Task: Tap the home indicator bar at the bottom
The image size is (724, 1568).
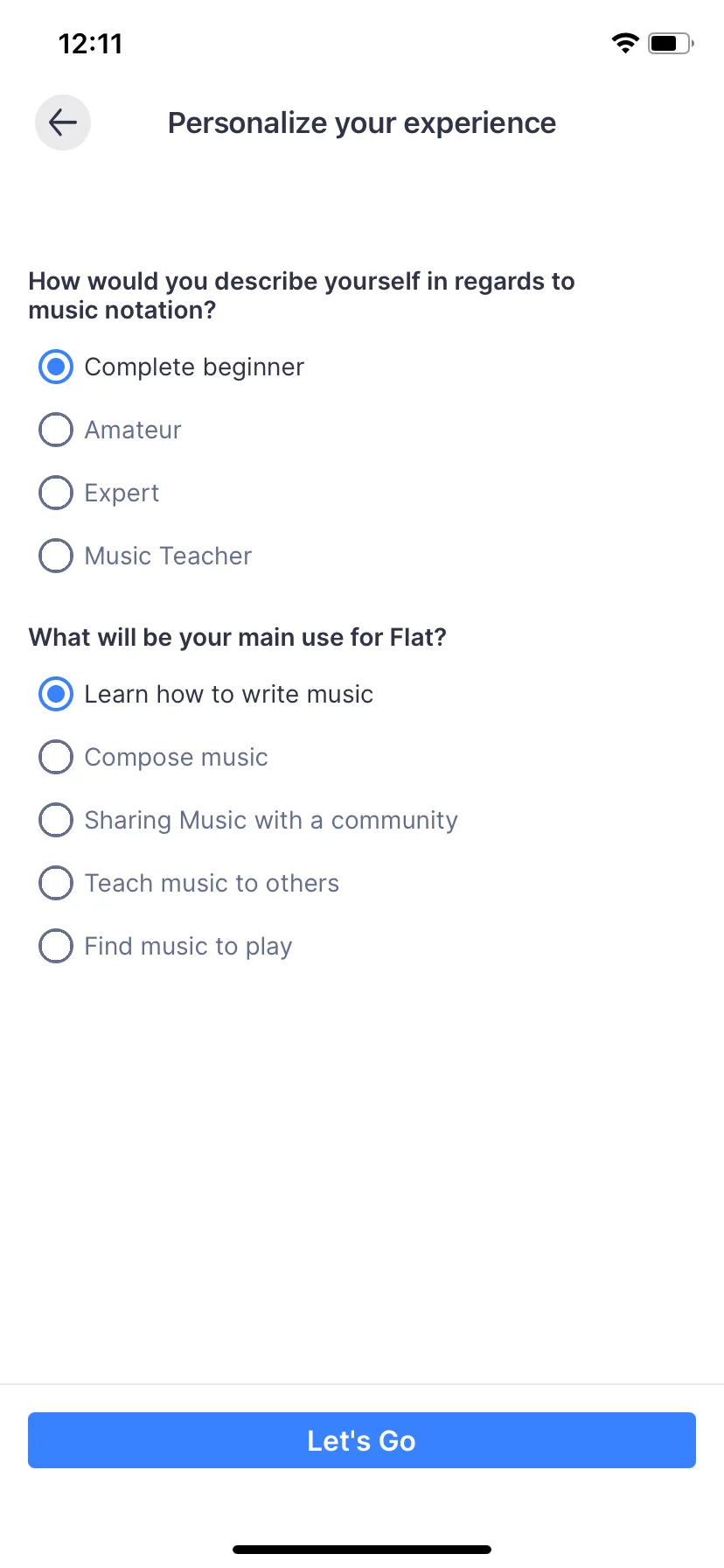Action: point(362,1549)
